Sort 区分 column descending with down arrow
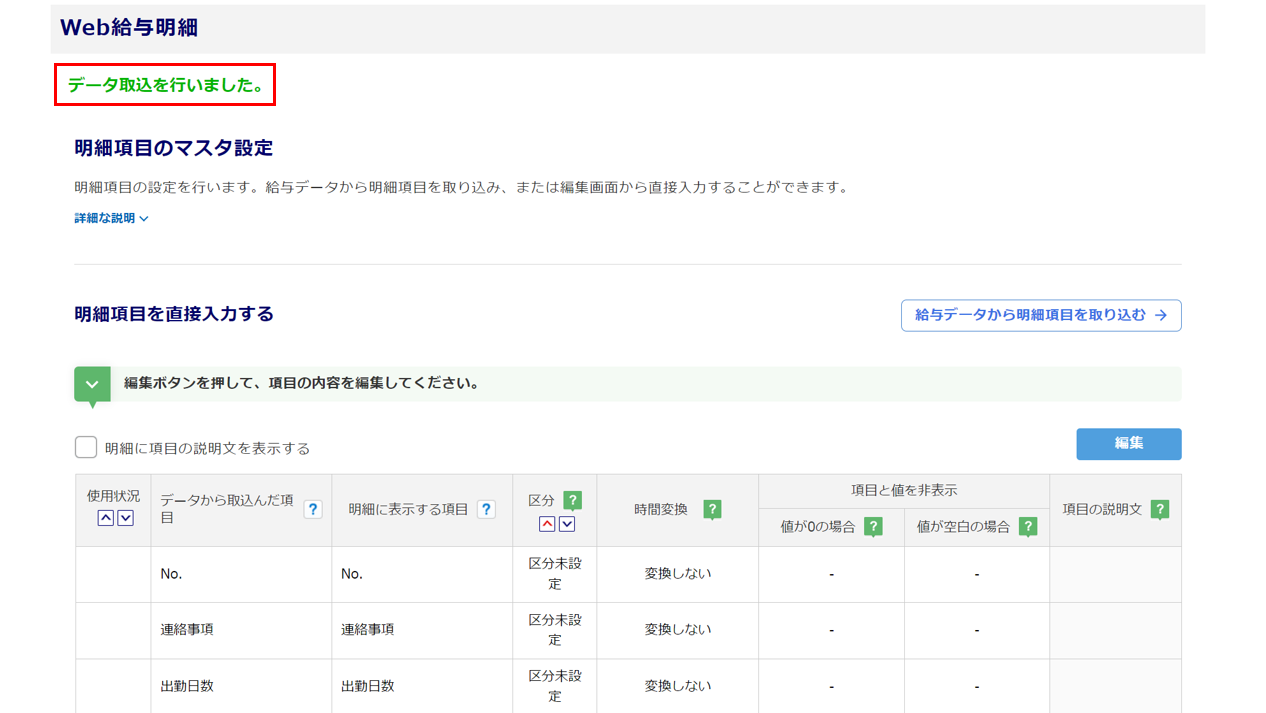 [x=567, y=524]
